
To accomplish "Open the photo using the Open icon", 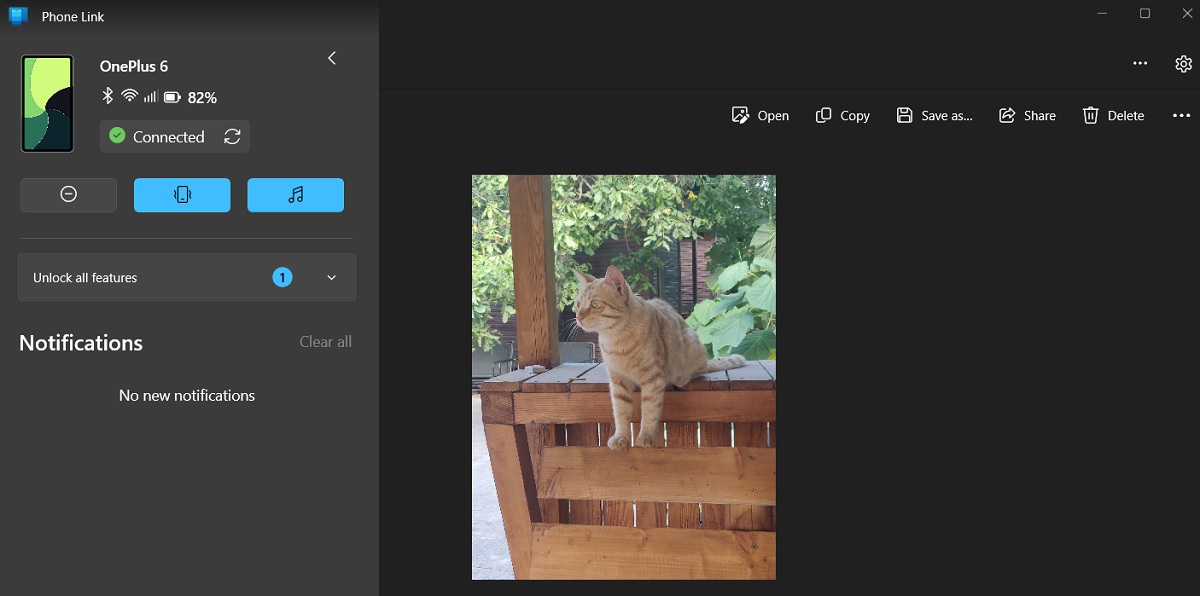I will click(760, 115).
